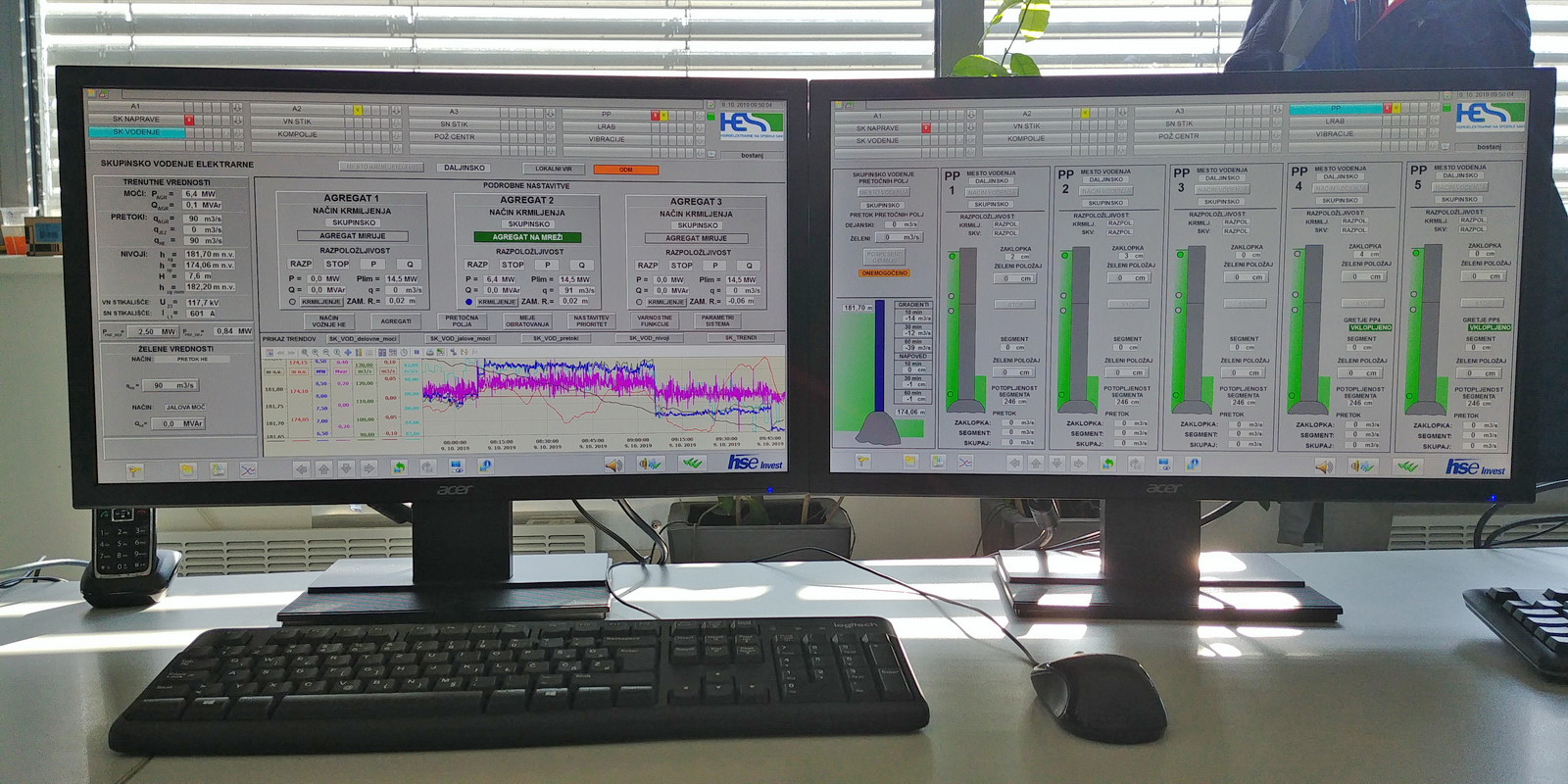Open POŽ CENTR screen on left monitor
Screen dimensions: 1568x784
click(454, 137)
